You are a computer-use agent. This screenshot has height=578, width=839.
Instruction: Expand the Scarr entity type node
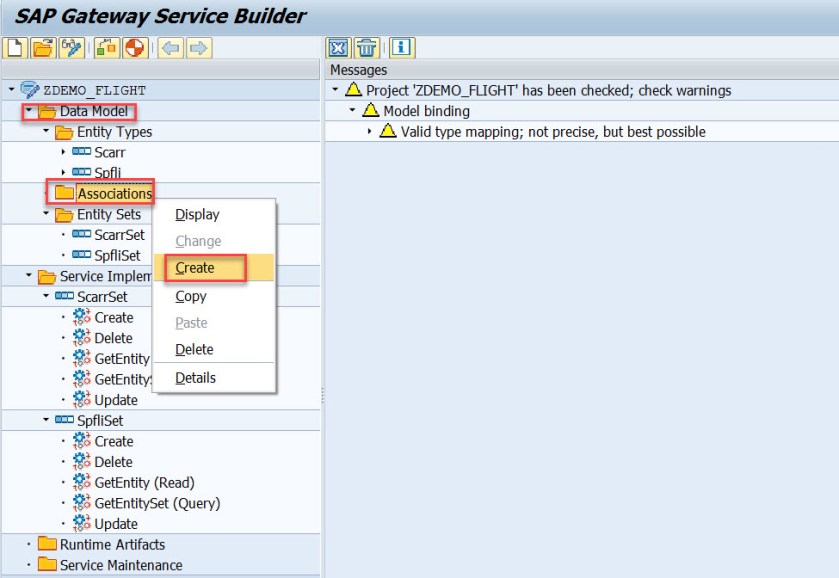(x=63, y=152)
